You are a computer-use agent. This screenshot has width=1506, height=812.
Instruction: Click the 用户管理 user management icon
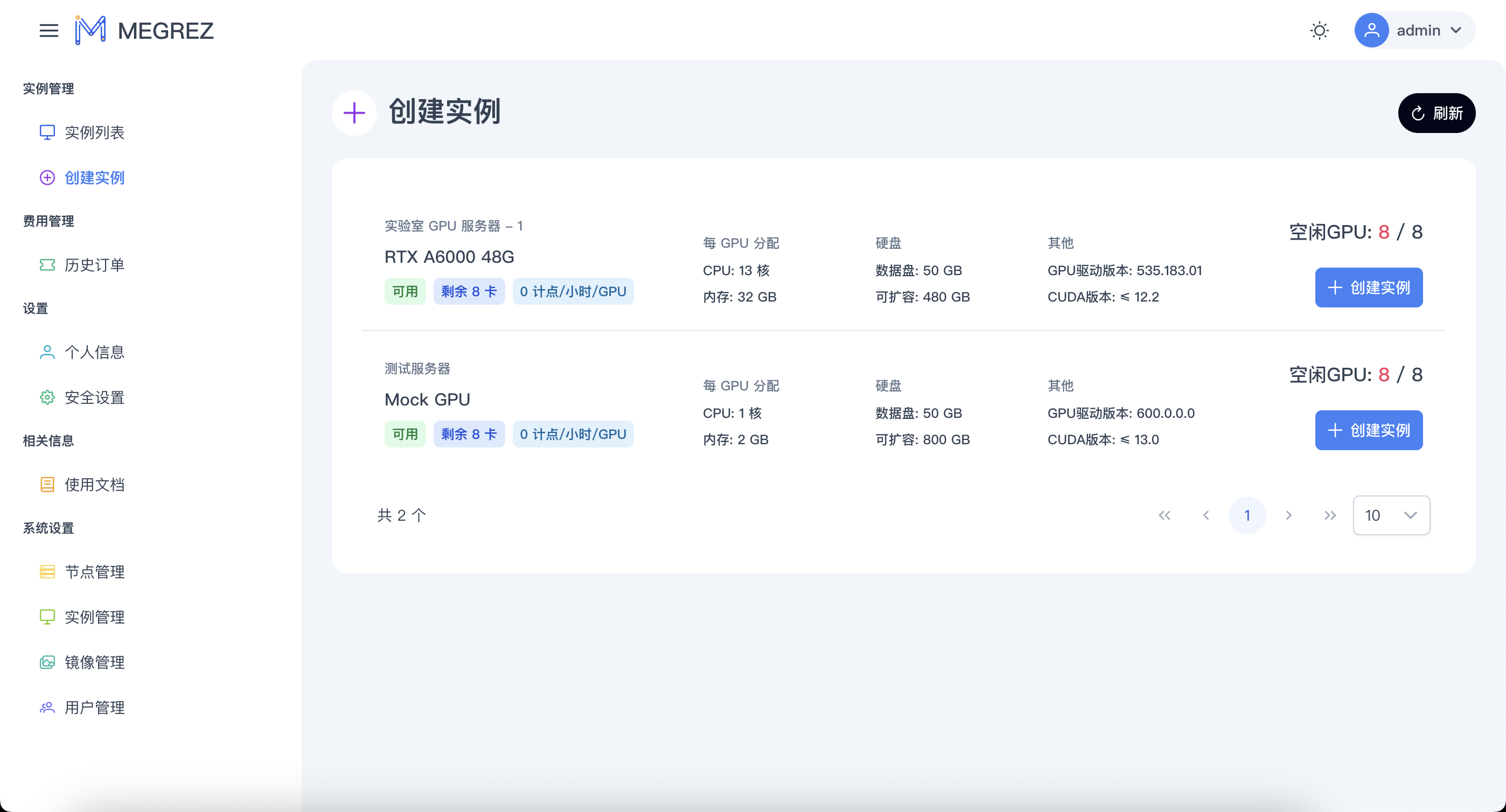(x=47, y=708)
